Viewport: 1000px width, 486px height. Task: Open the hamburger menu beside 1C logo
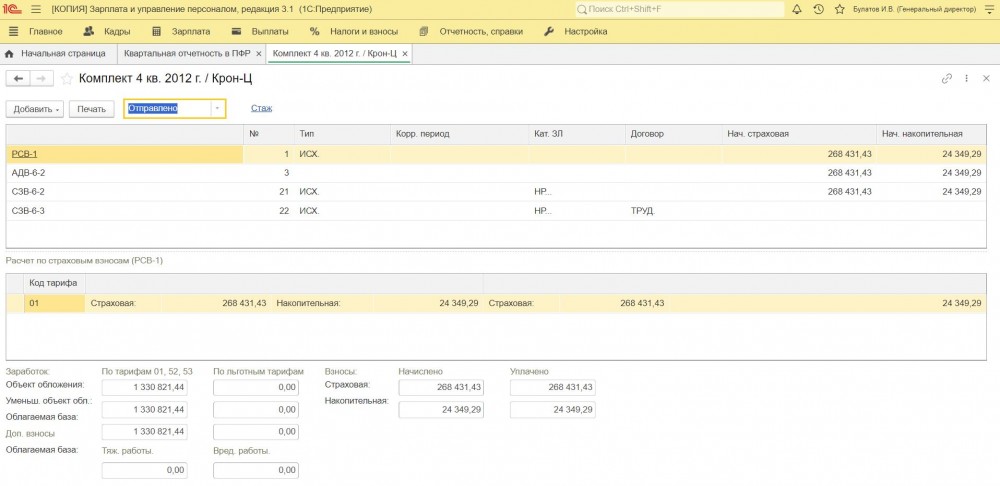tap(36, 9)
